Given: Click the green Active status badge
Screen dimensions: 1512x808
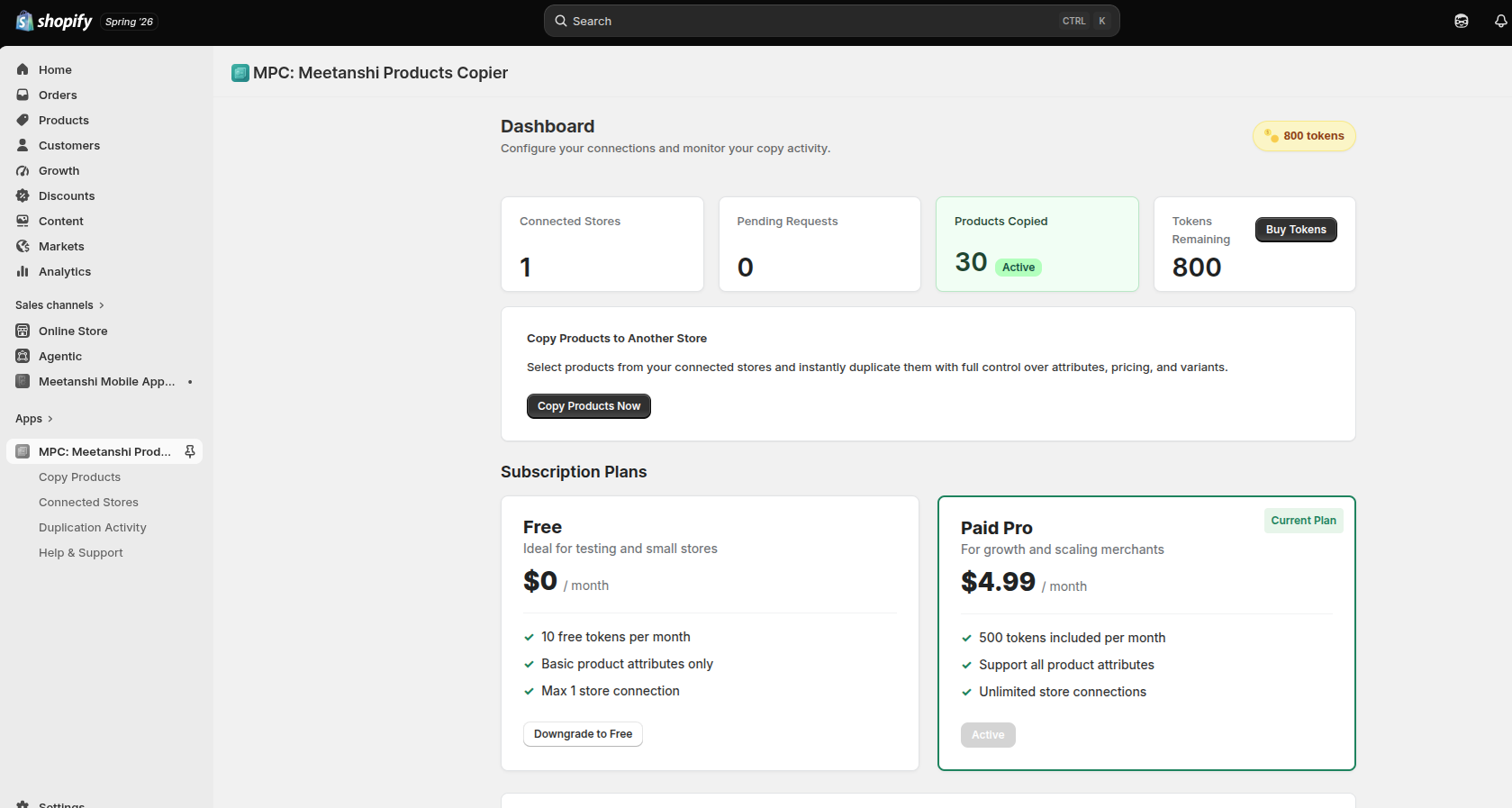Looking at the screenshot, I should (x=1019, y=268).
